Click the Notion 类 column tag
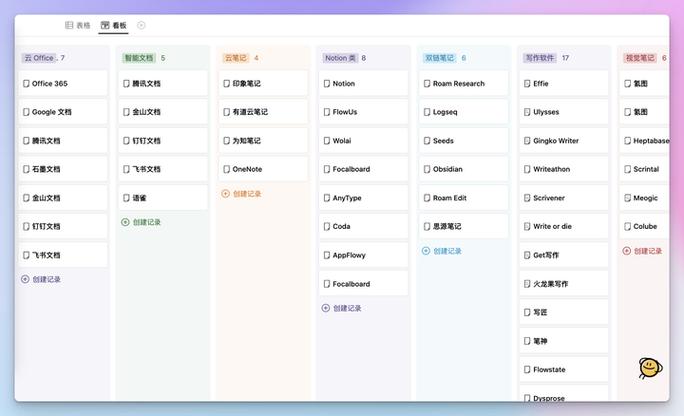The image size is (684, 416). tap(340, 58)
